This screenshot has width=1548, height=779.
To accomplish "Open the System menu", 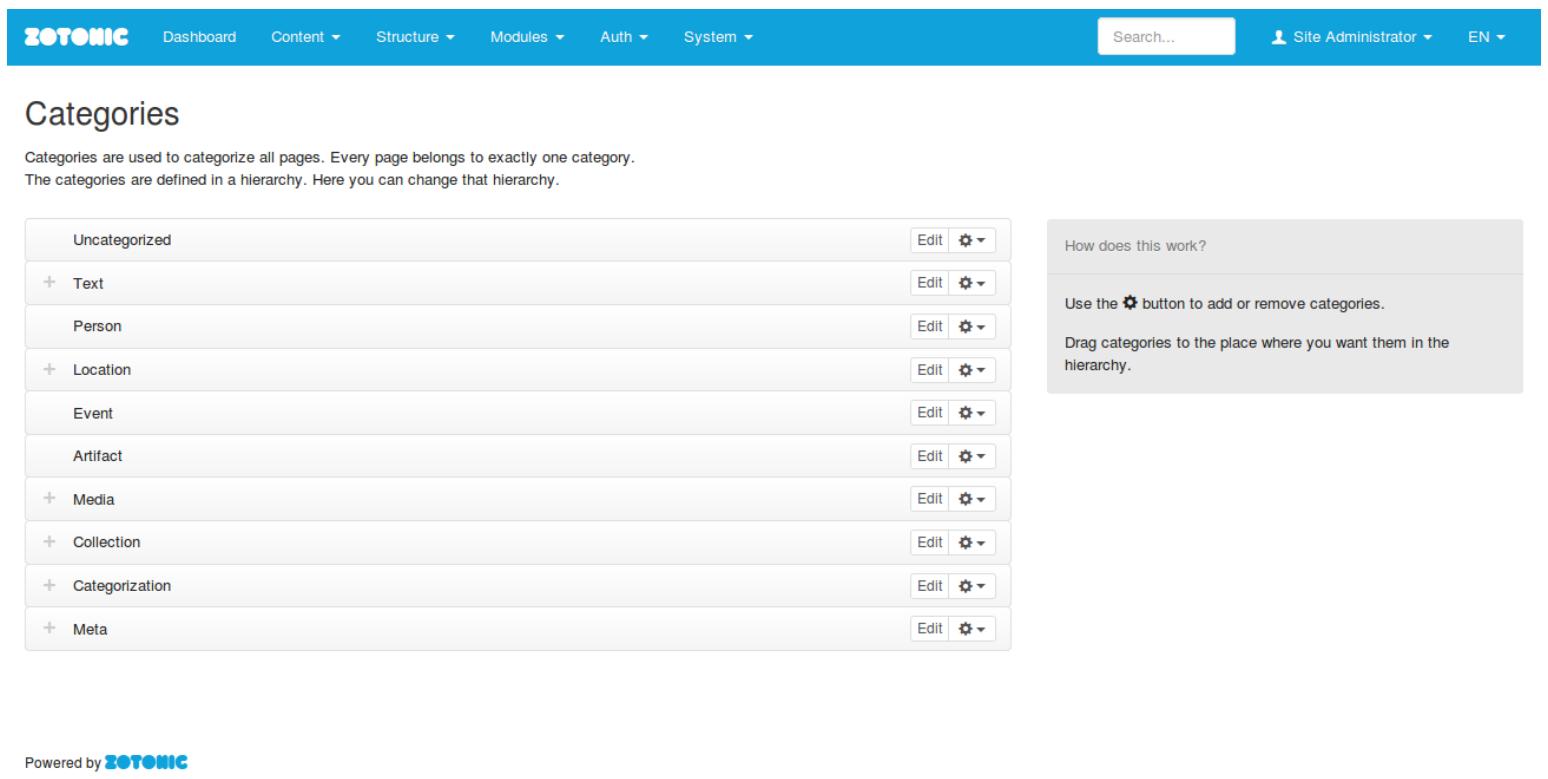I will click(x=718, y=37).
